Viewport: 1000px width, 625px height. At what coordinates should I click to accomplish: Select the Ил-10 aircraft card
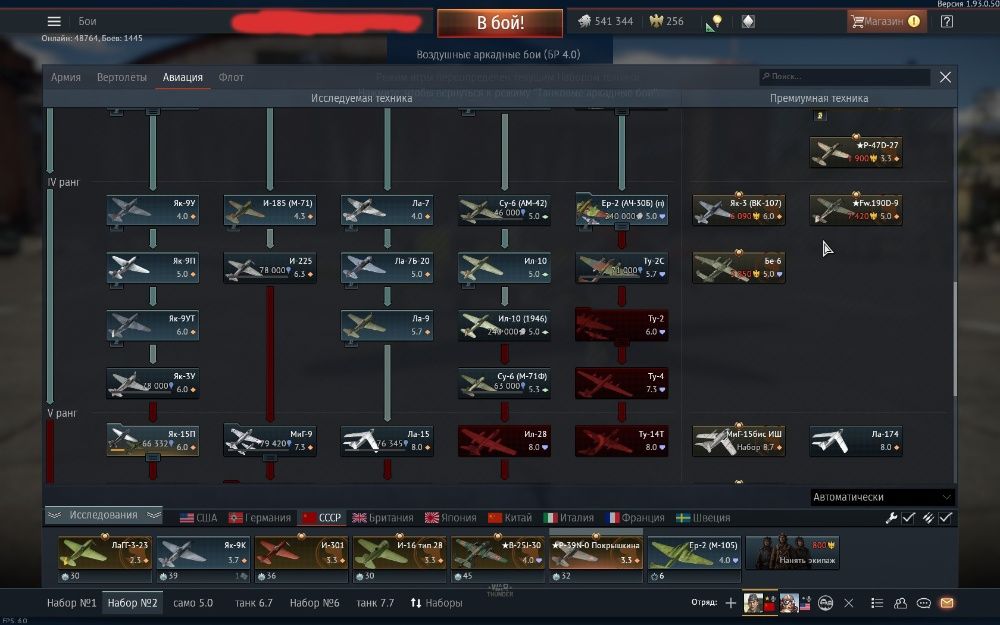(x=504, y=267)
